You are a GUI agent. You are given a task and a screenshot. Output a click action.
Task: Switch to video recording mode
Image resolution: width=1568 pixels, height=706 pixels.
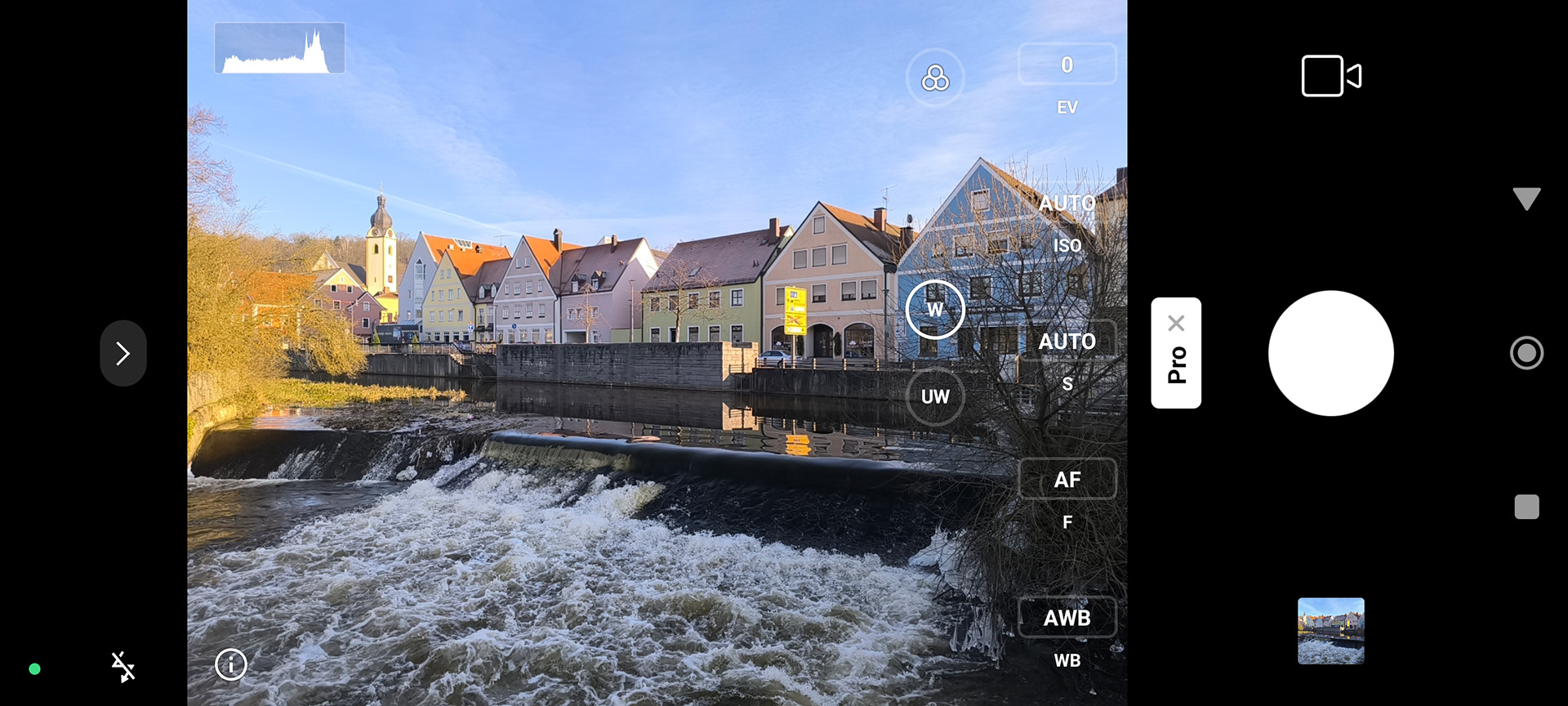(1330, 76)
